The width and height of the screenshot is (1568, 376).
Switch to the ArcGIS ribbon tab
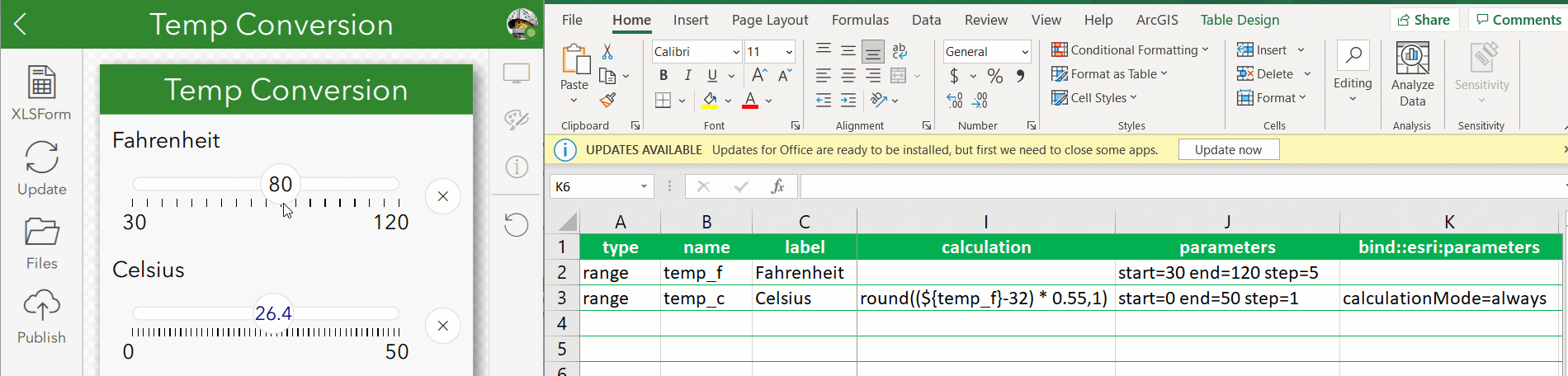tap(1157, 20)
